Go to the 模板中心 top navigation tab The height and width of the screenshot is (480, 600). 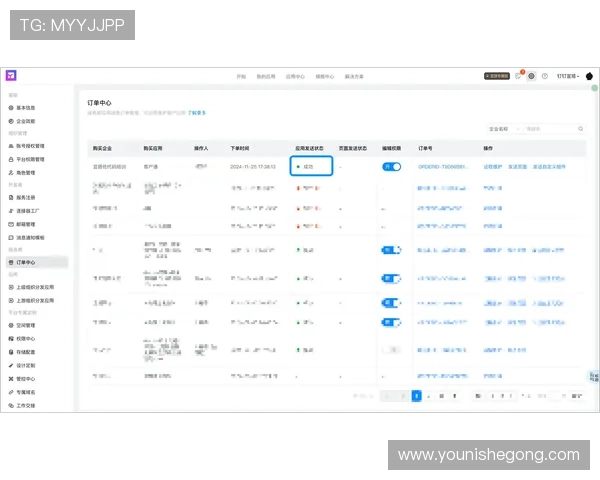[324, 77]
